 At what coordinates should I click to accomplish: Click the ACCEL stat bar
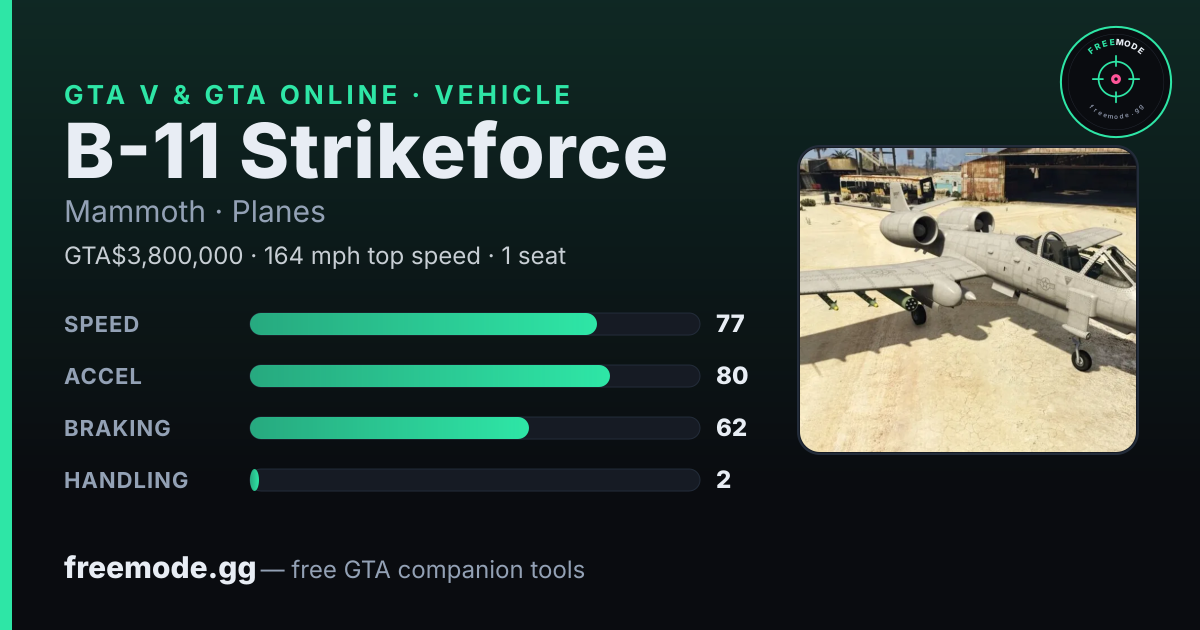point(474,376)
